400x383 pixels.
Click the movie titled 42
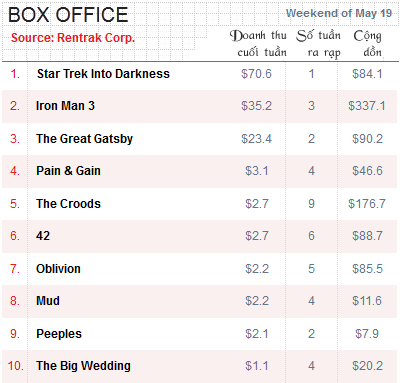[x=43, y=236]
